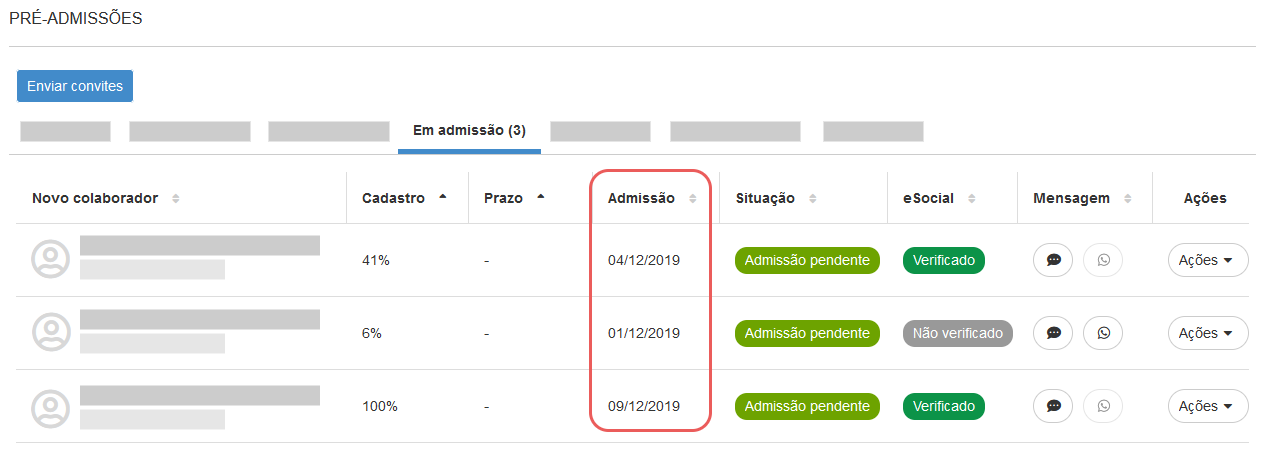The width and height of the screenshot is (1262, 449).
Task: Click WhatsApp icon in first collaborator row
Action: 1103,260
